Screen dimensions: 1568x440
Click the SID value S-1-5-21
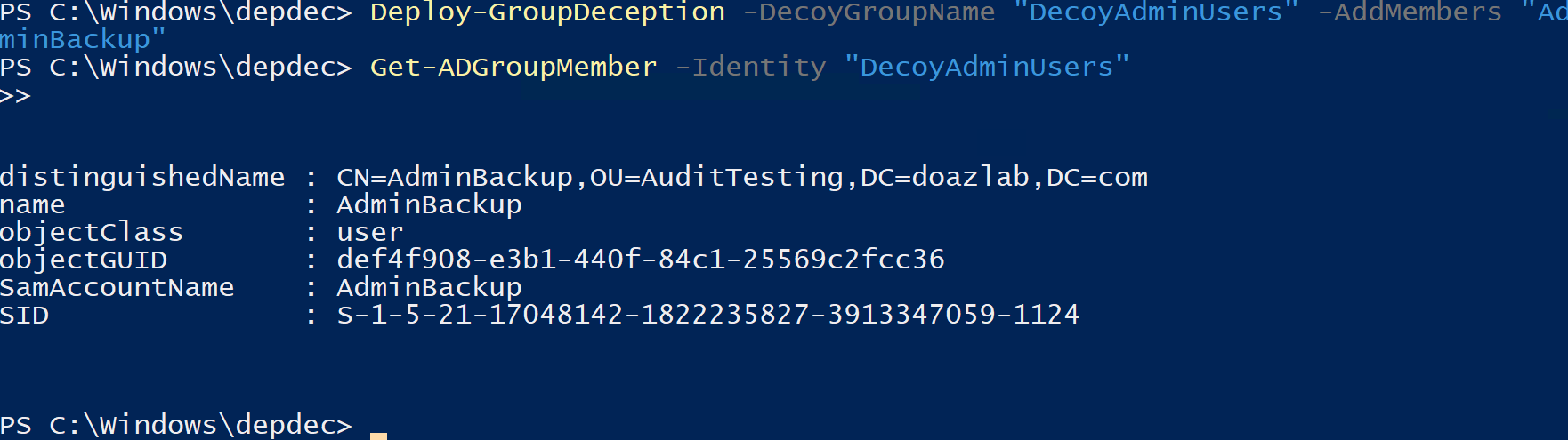(x=707, y=315)
